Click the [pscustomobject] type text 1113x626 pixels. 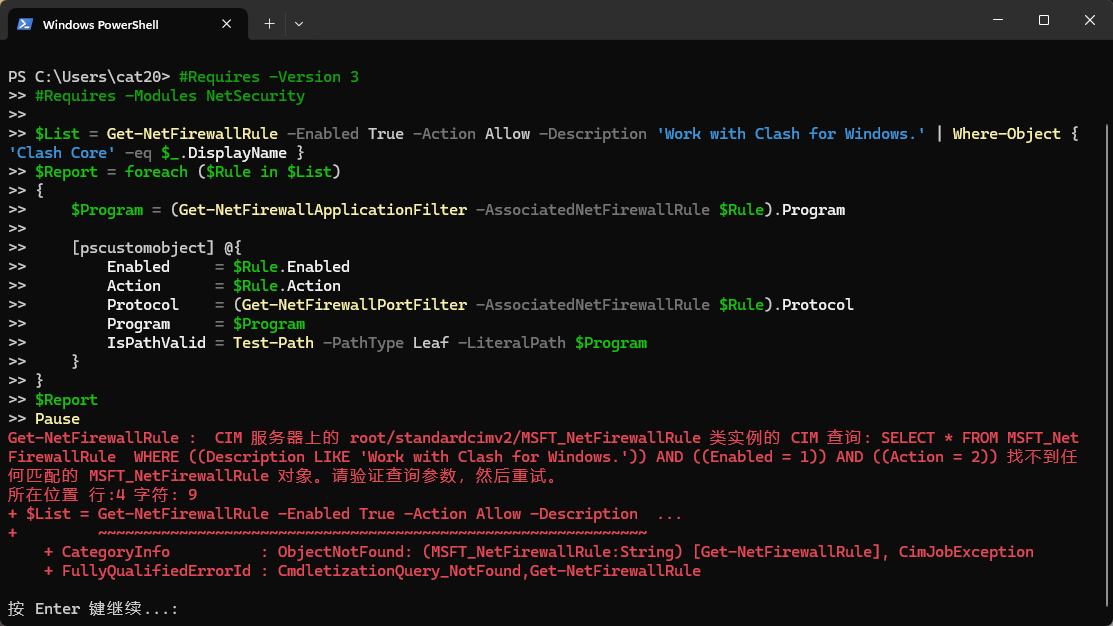coord(142,248)
